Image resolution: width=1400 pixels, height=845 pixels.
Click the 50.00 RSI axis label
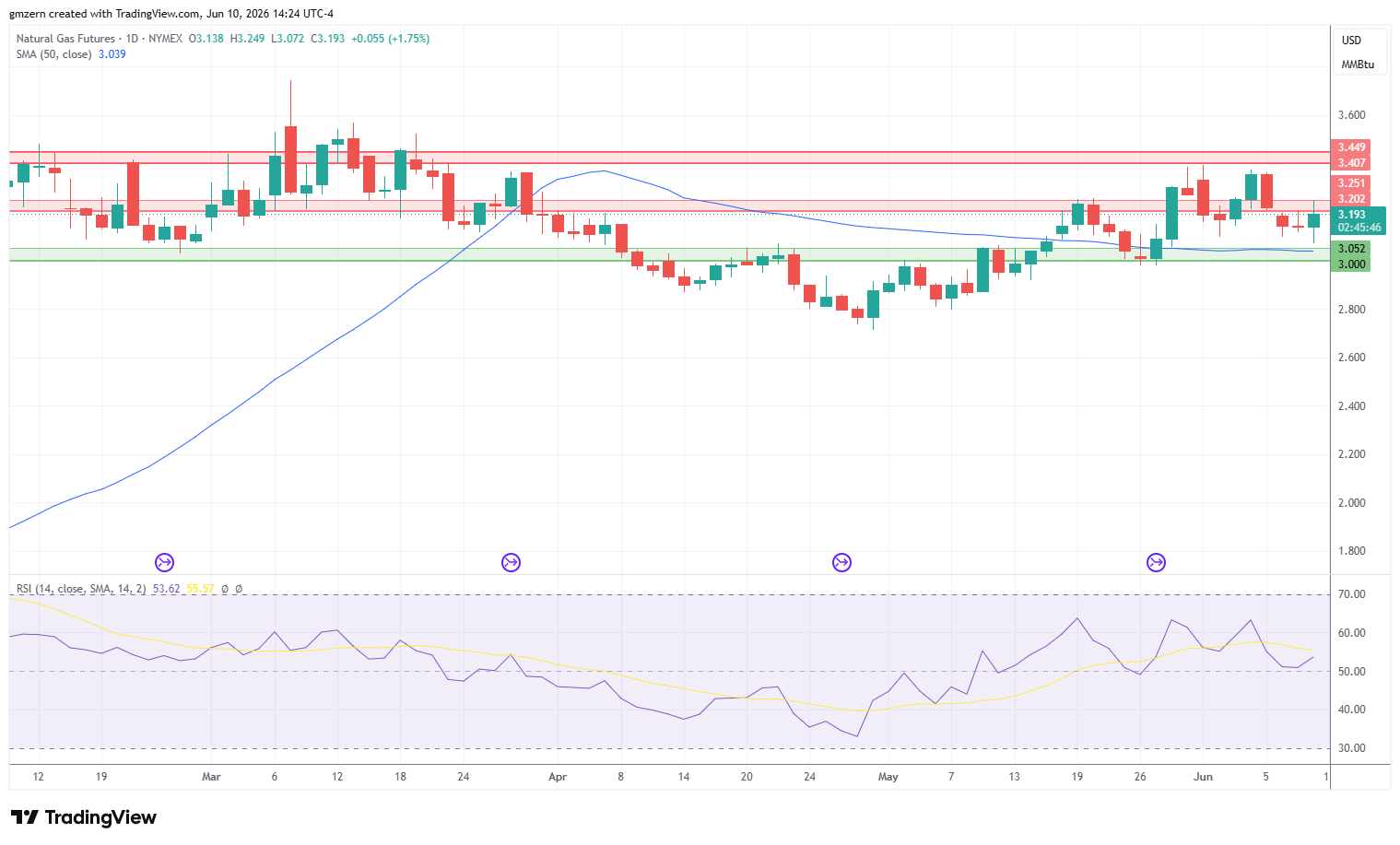(x=1352, y=672)
